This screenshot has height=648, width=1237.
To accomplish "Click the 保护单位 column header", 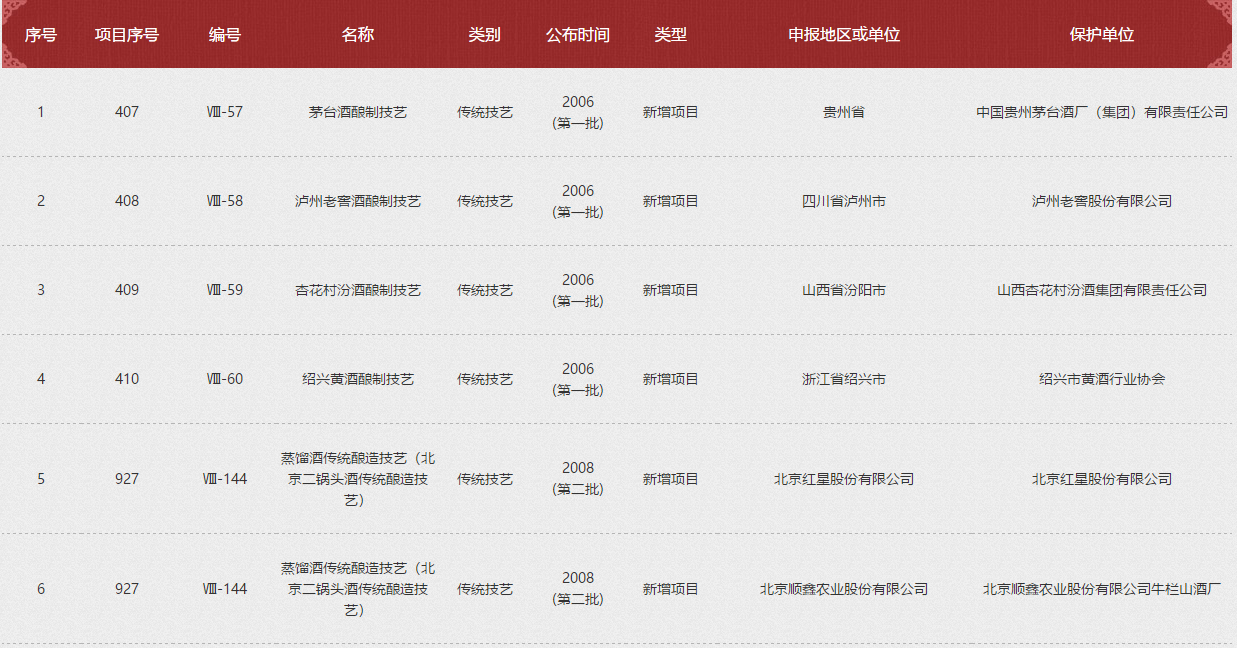I will click(1102, 34).
